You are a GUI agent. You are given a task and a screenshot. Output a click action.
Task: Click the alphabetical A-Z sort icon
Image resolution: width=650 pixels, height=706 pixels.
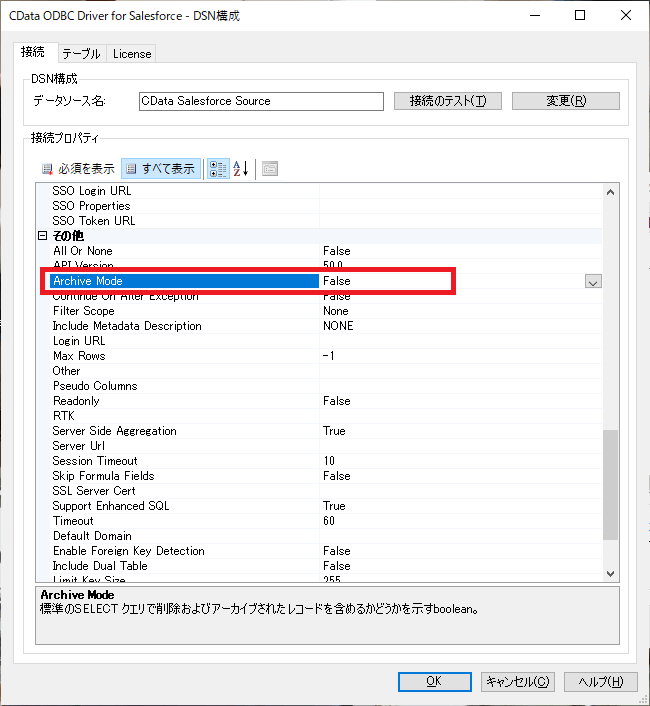tap(241, 169)
